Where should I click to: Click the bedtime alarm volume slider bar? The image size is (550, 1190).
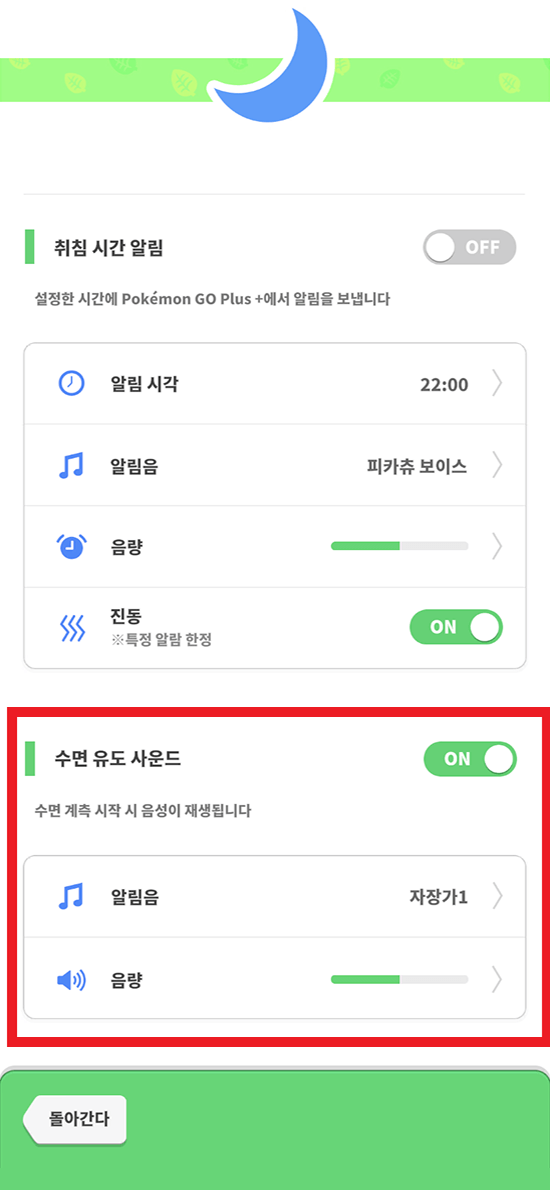[x=400, y=546]
